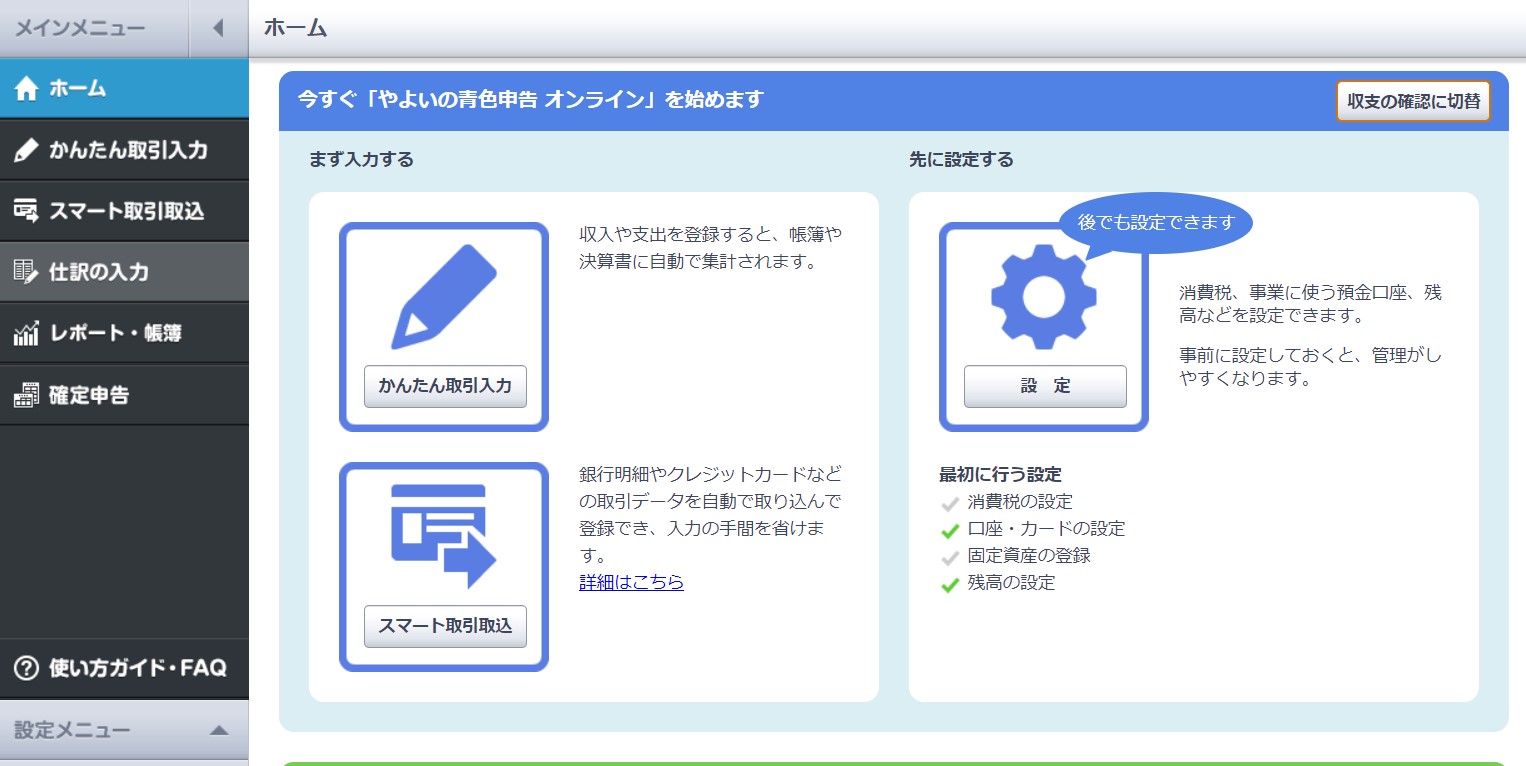Screen dimensions: 1526x766
Task: Click the large card import illustration
Action: [x=444, y=536]
